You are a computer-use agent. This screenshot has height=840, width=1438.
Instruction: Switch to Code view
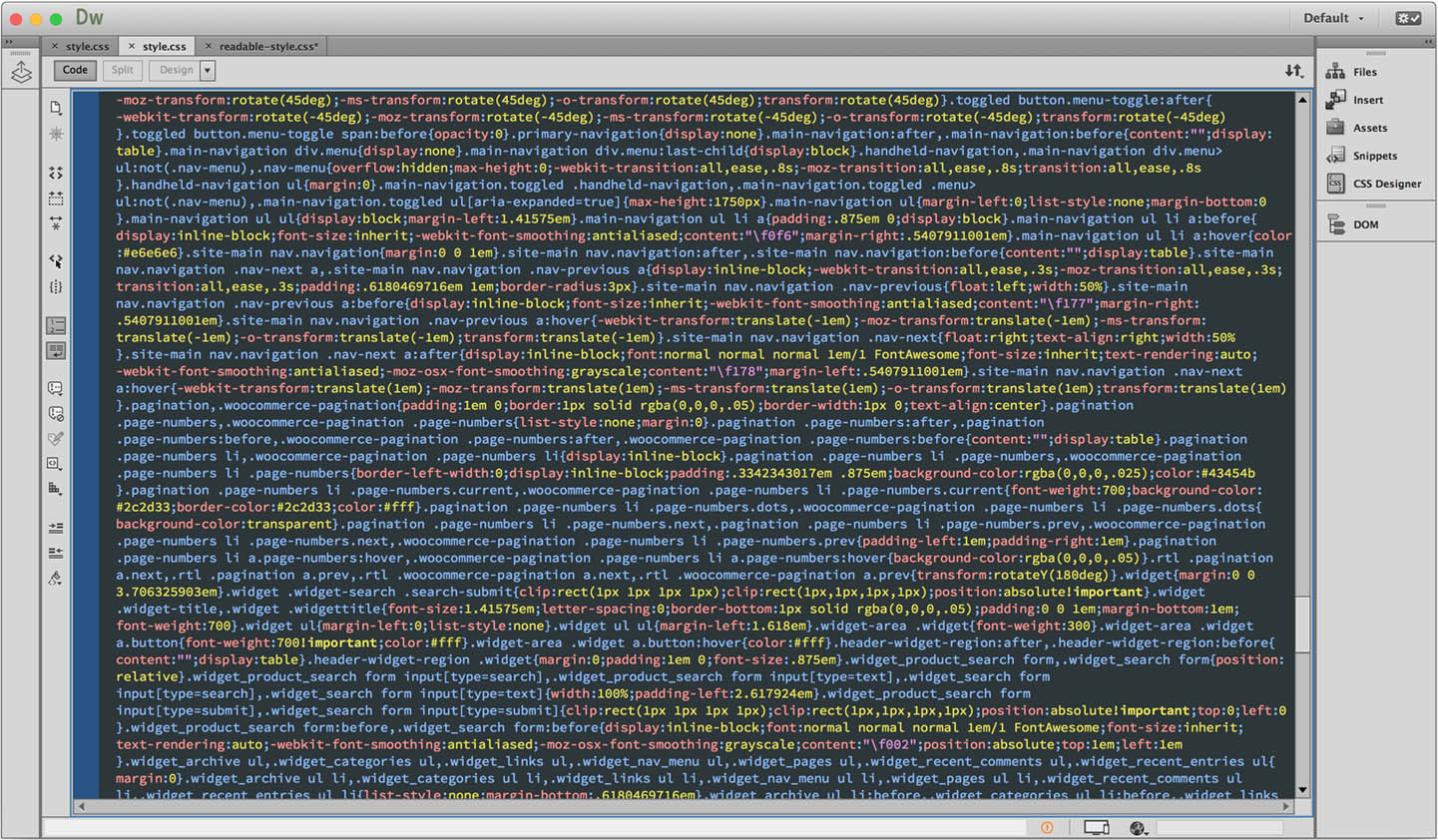[75, 70]
